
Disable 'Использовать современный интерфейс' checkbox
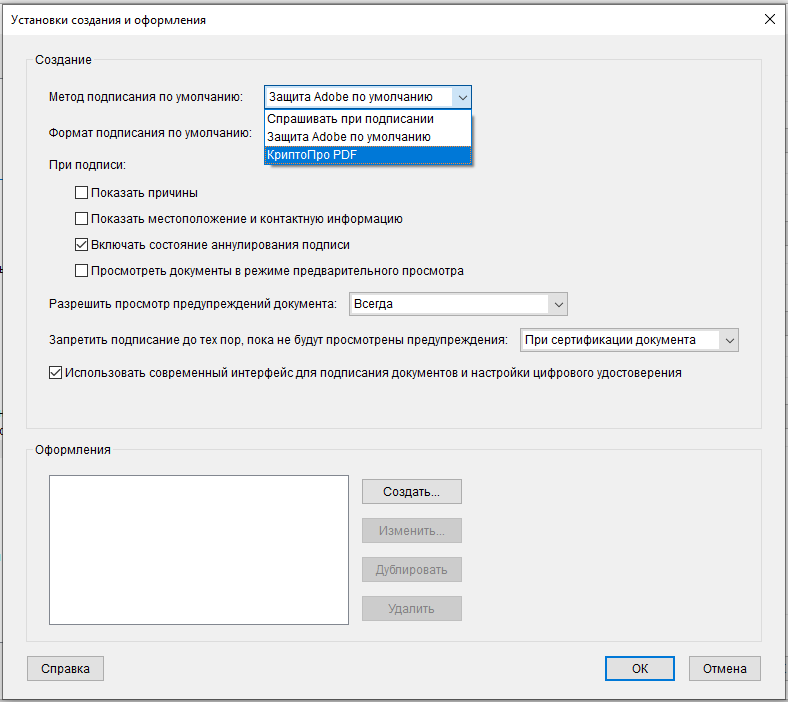point(56,373)
